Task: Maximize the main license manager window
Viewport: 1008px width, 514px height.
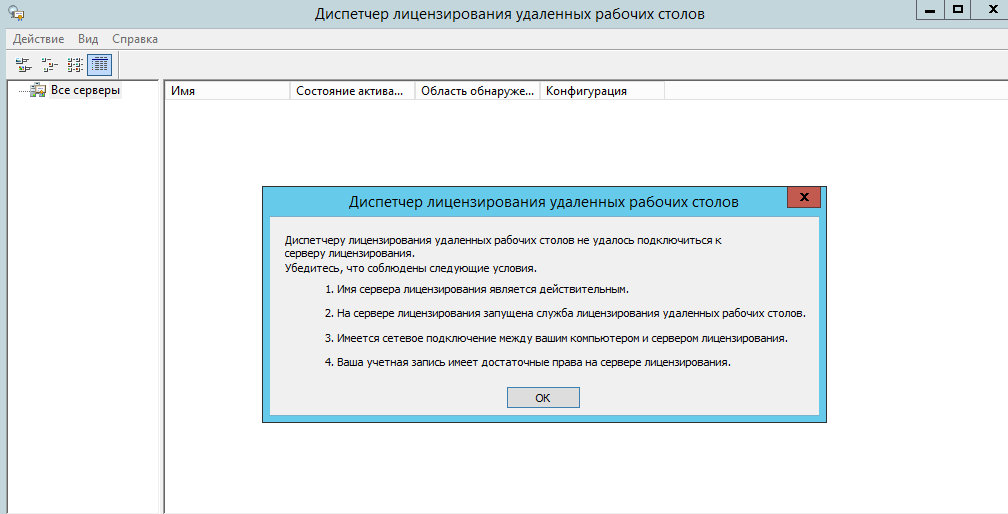Action: pos(958,9)
